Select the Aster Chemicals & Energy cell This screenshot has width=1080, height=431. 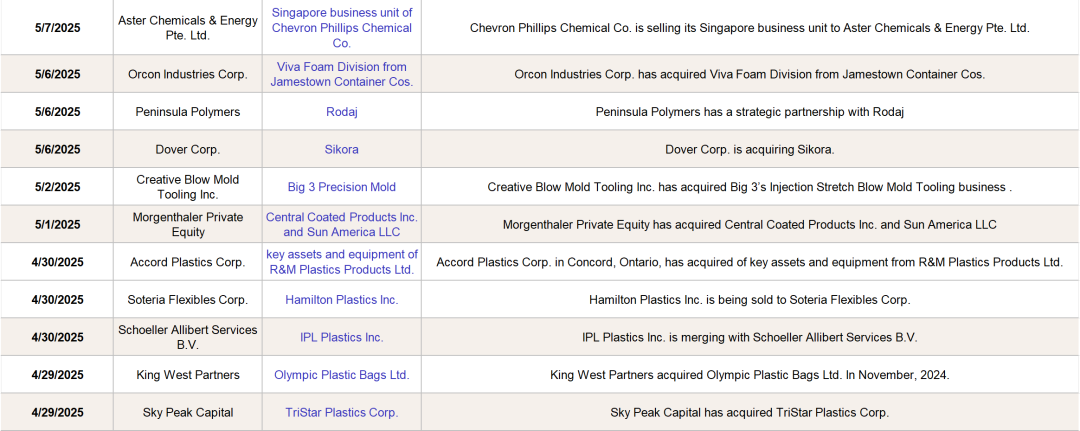click(187, 28)
